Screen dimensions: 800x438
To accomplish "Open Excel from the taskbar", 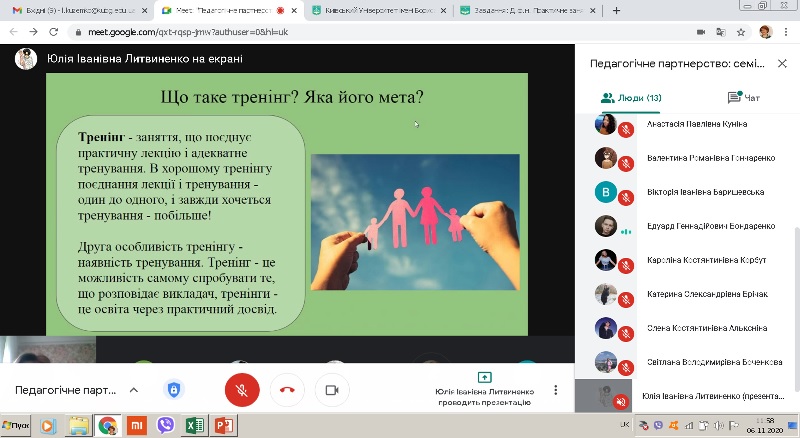I will (x=195, y=425).
